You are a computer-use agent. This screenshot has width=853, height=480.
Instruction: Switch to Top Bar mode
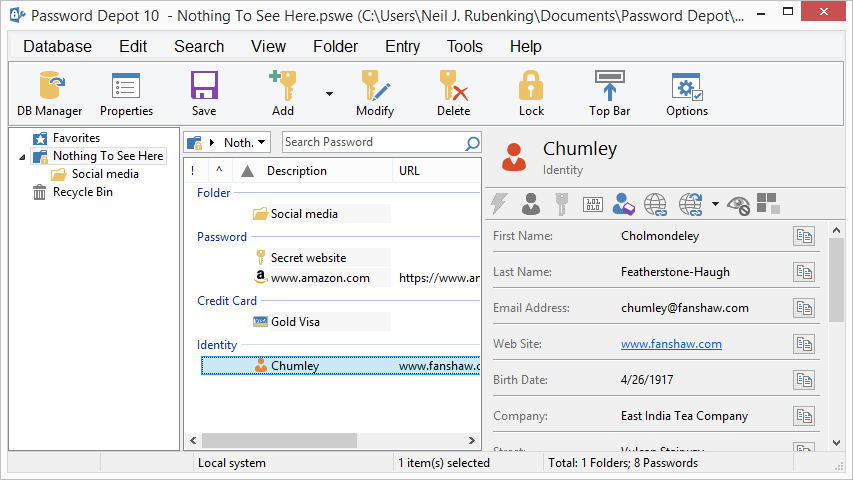click(609, 94)
